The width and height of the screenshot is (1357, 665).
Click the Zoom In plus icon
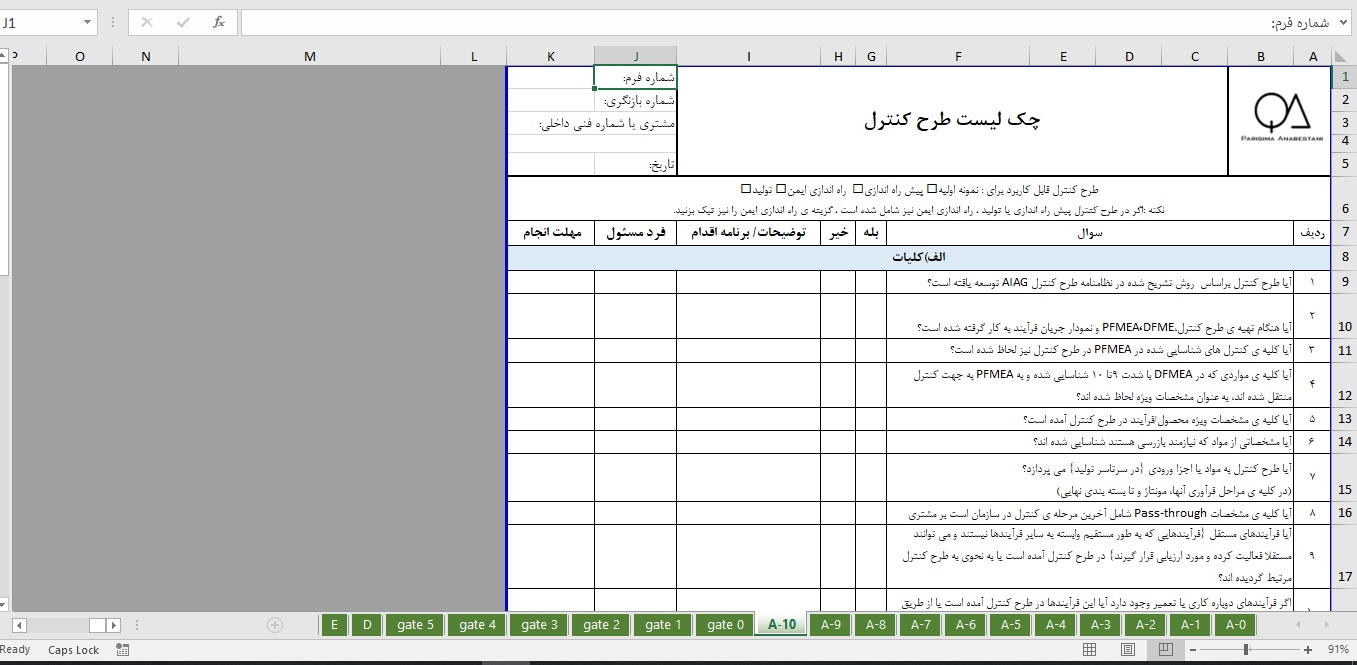(1309, 650)
